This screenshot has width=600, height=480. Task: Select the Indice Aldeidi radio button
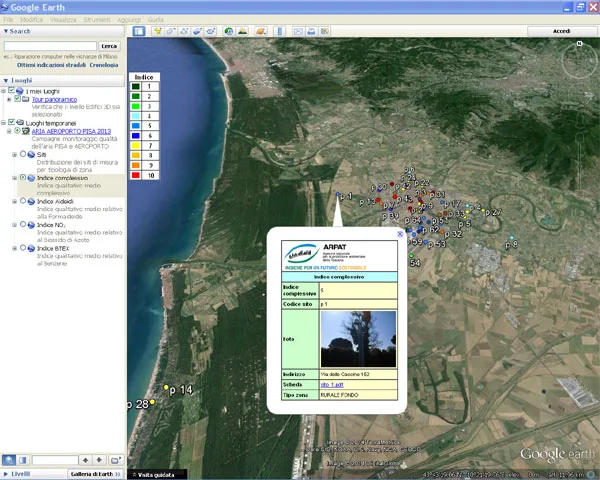point(23,201)
